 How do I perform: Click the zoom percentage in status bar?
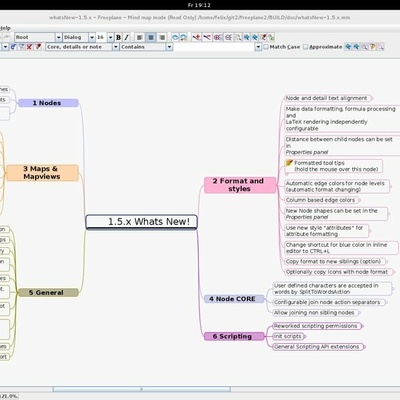[9, 396]
